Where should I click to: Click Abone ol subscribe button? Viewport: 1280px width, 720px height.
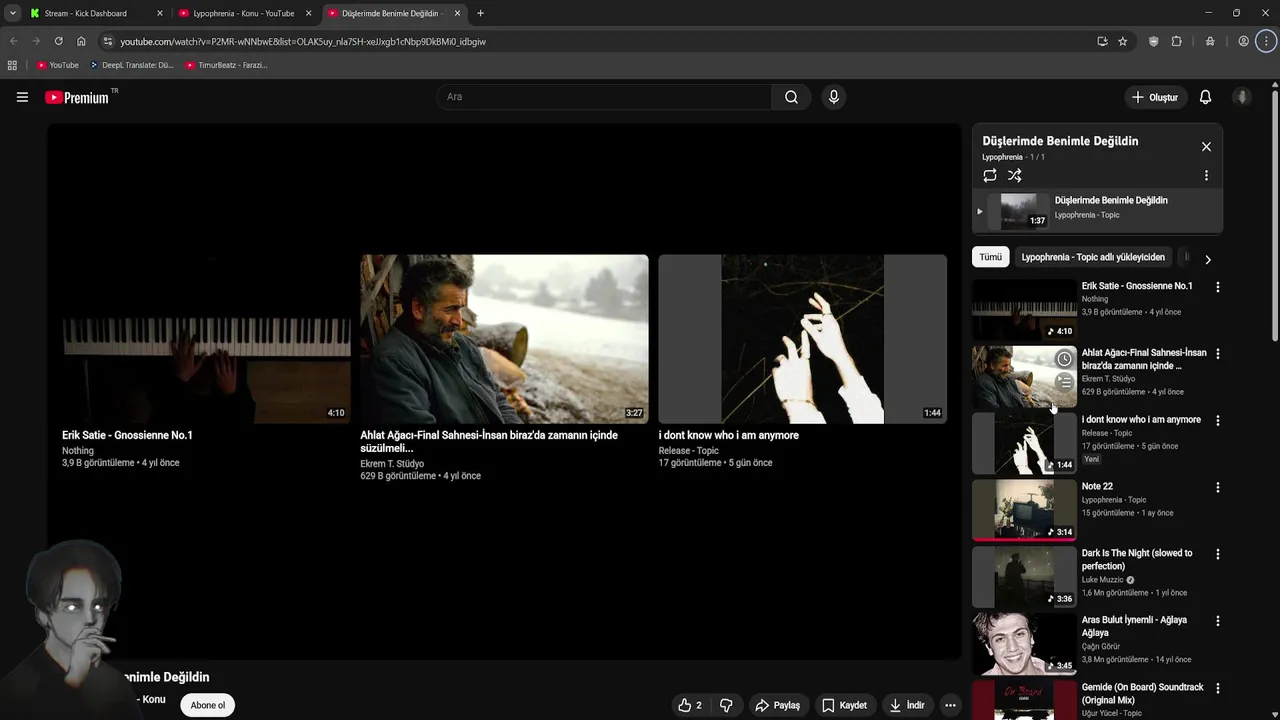pos(208,705)
